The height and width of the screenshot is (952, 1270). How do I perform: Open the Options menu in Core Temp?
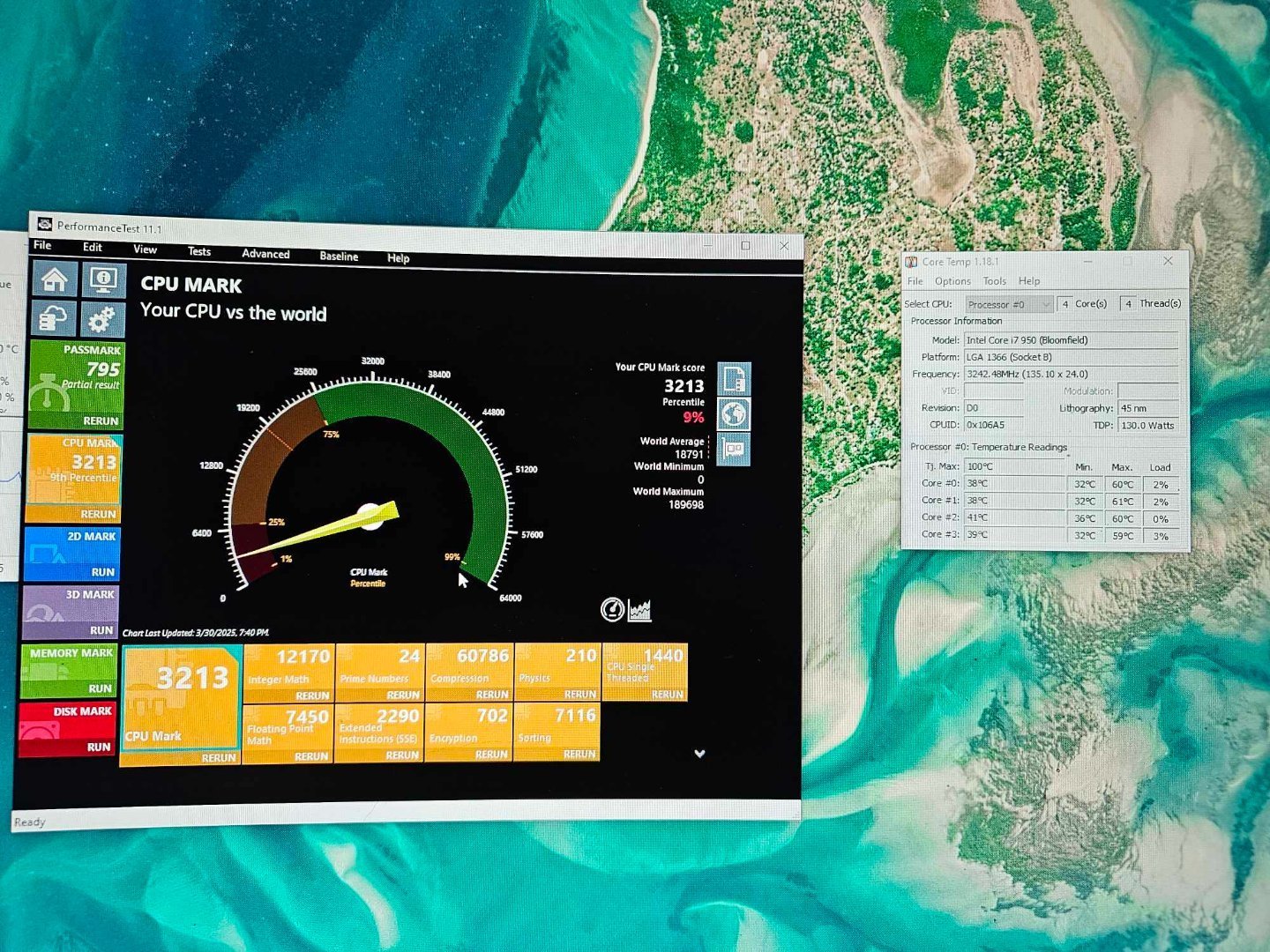coord(952,281)
